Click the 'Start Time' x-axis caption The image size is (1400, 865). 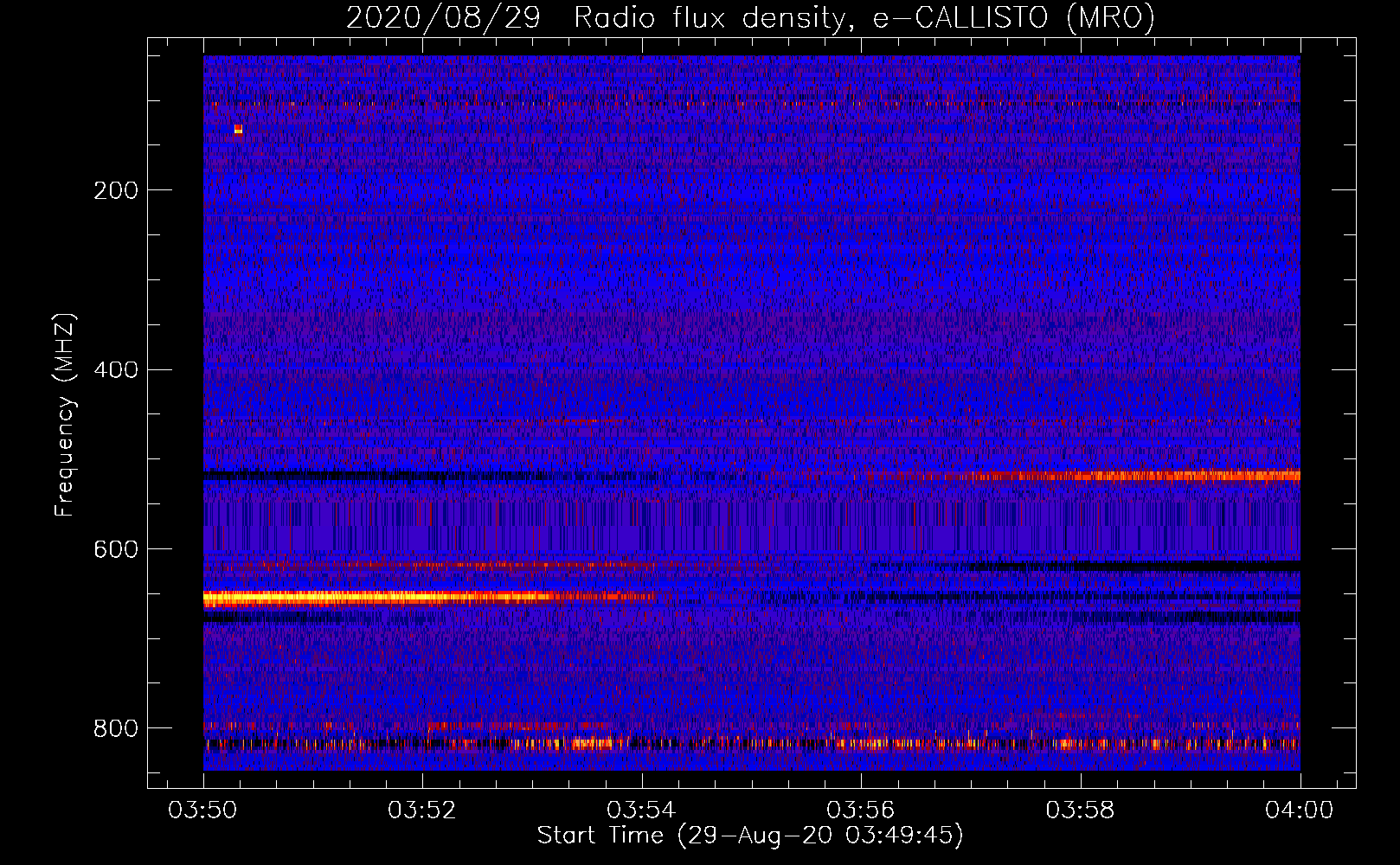tap(749, 836)
